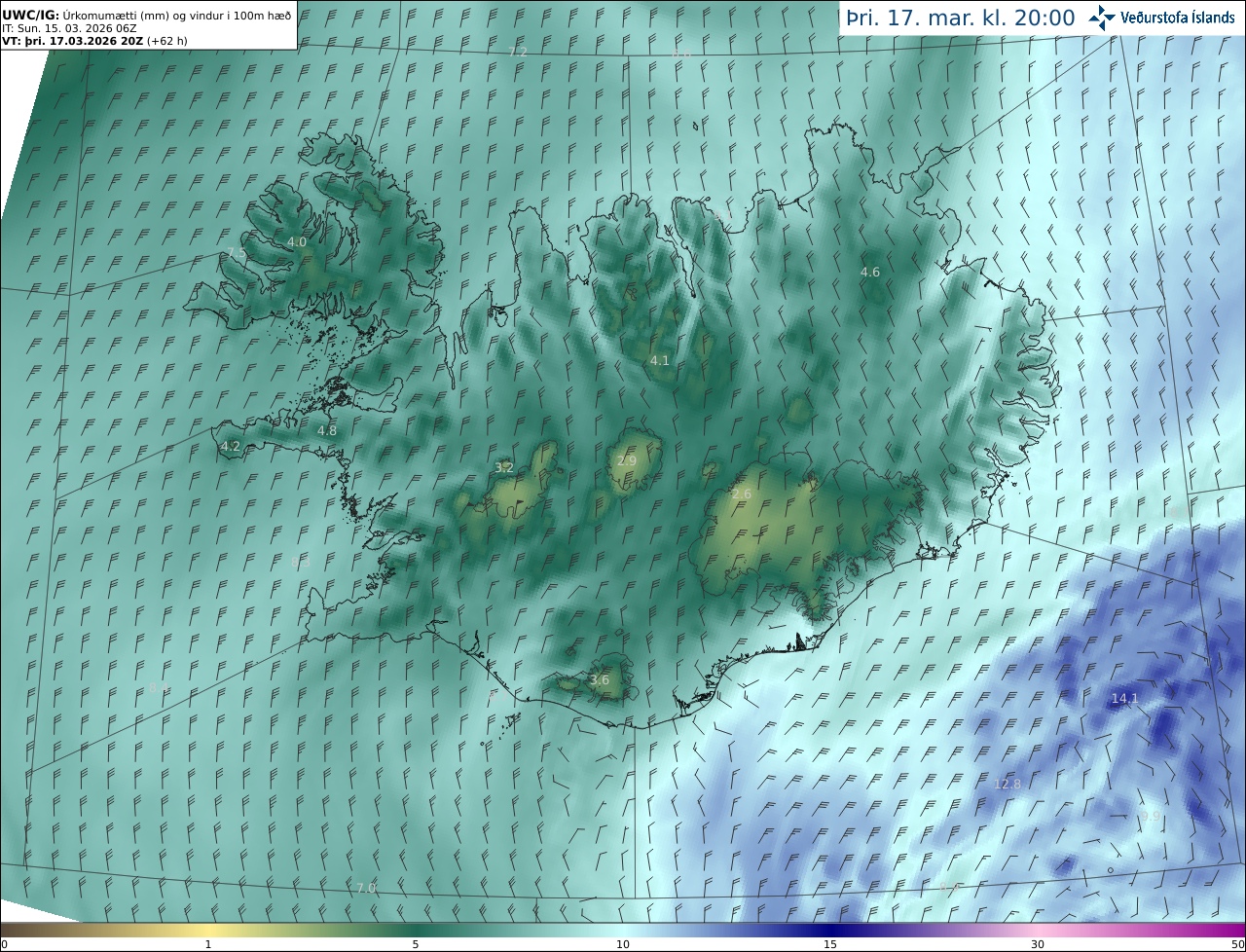
Task: Click the 14.1 value on the map
Action: tap(1124, 698)
